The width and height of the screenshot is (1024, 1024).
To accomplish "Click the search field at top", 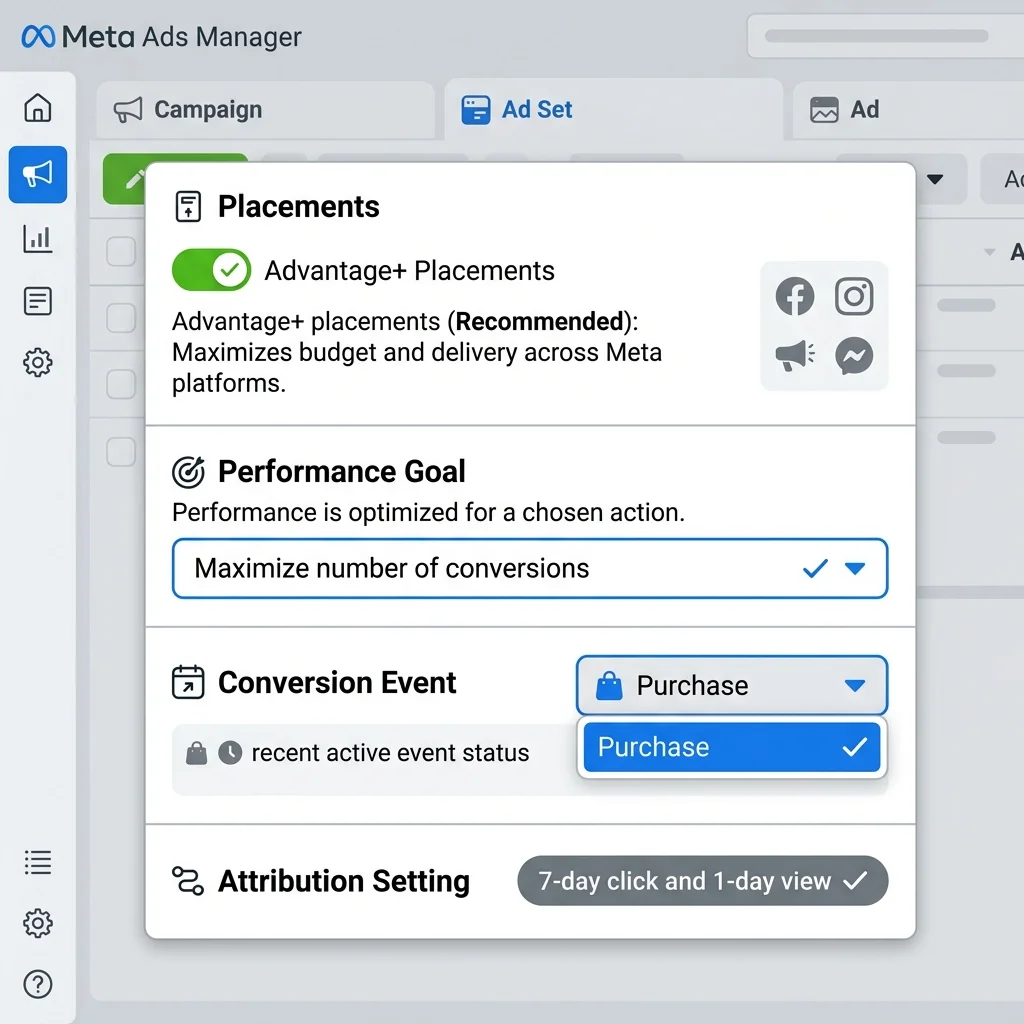I will coord(886,36).
